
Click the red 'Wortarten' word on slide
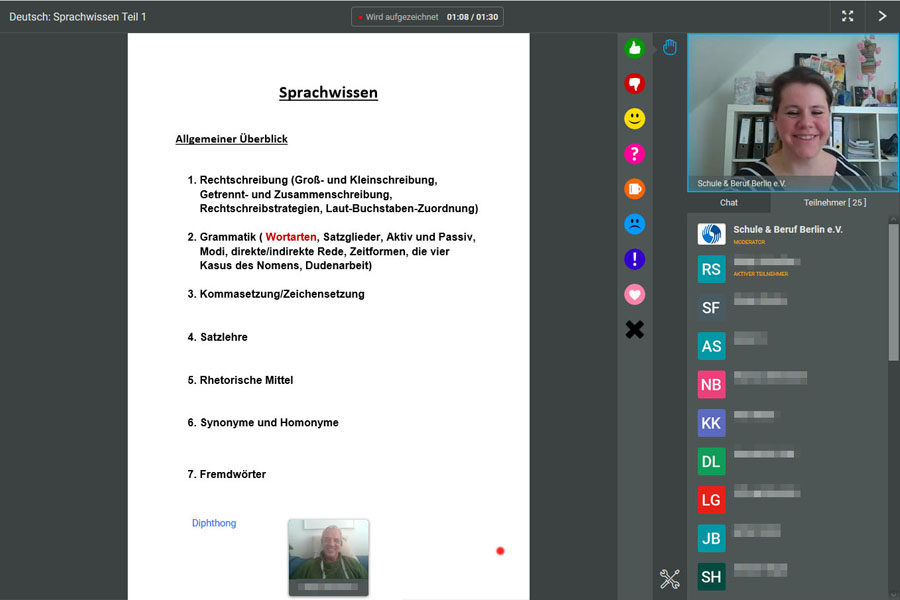coord(290,237)
